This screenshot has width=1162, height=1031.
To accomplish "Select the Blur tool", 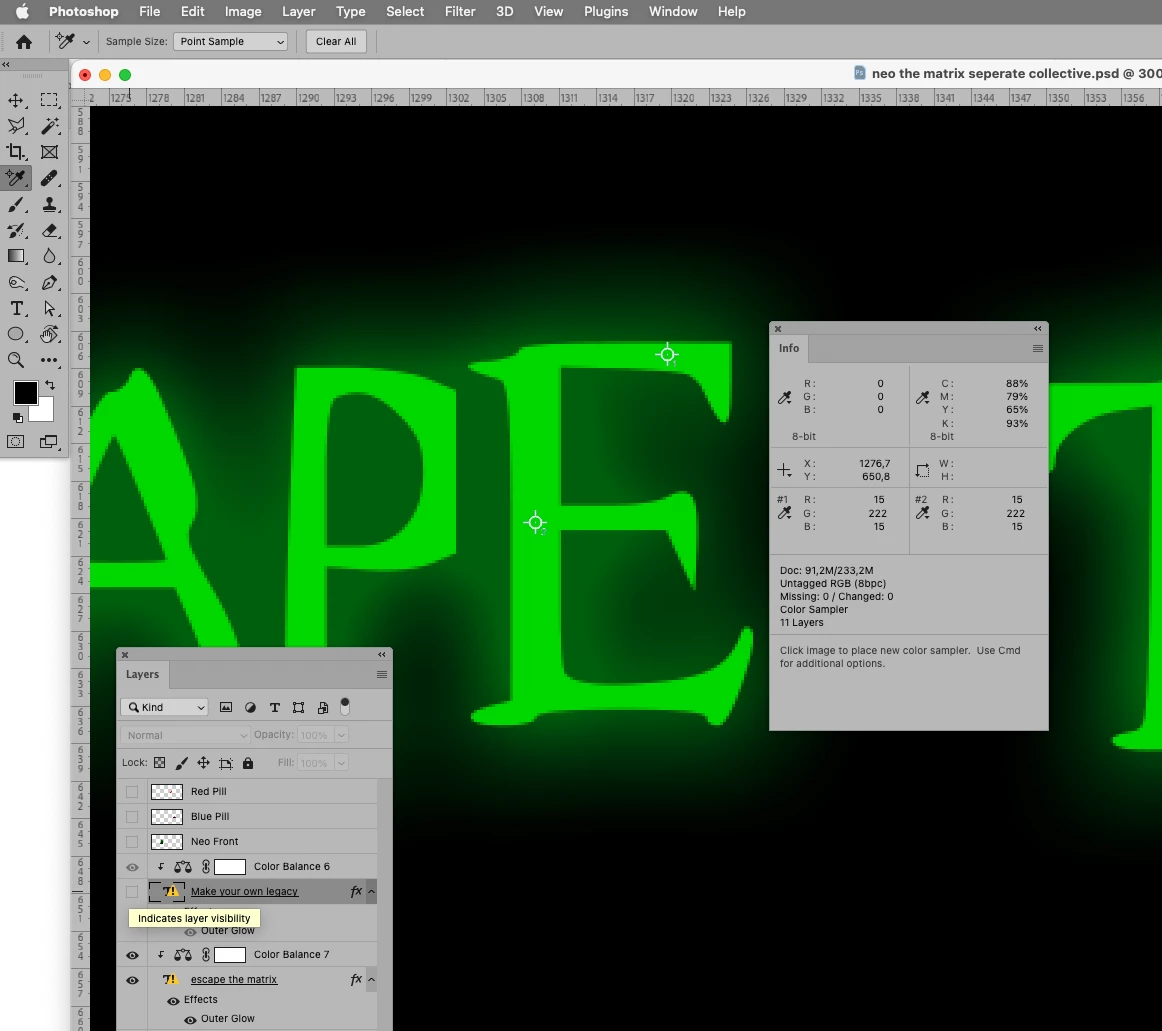I will coord(49,256).
